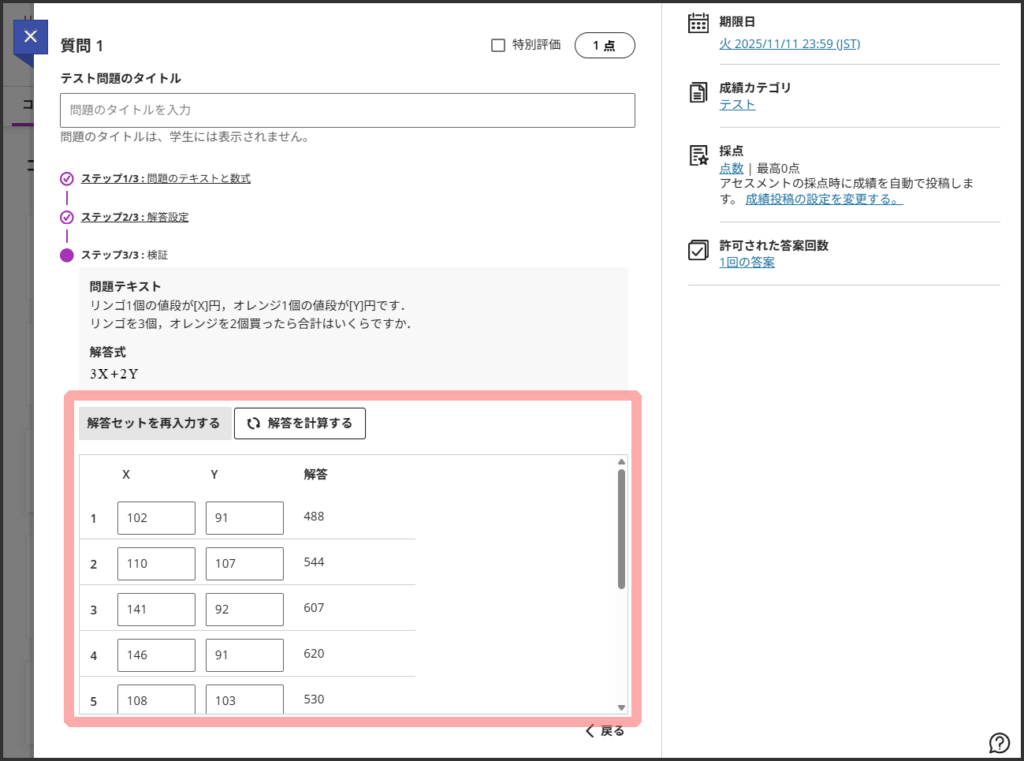Click the Step 1/3 completed checkmark icon
Viewport: 1024px width, 761px height.
[67, 179]
